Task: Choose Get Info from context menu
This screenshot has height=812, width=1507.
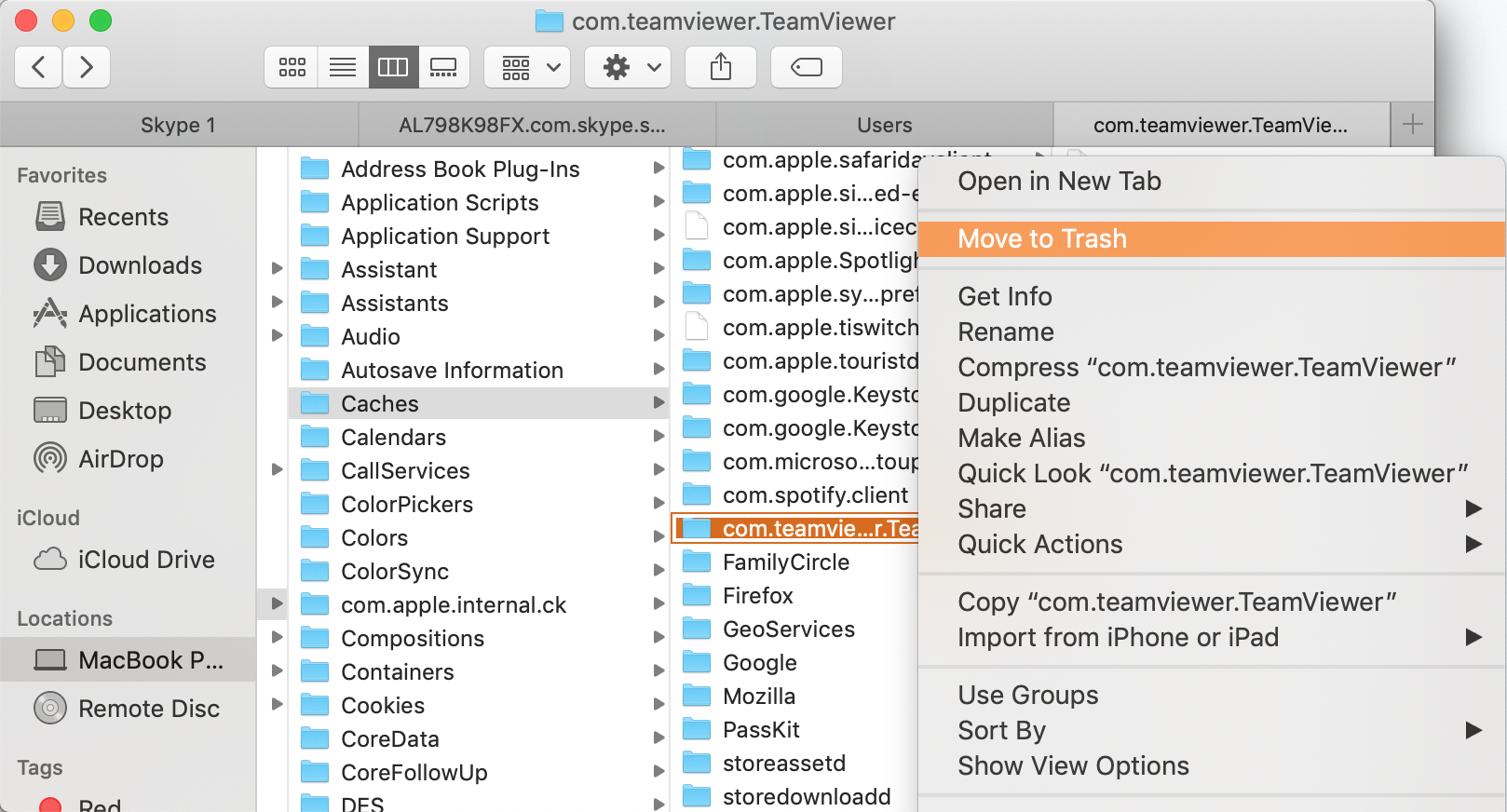Action: point(1212,297)
